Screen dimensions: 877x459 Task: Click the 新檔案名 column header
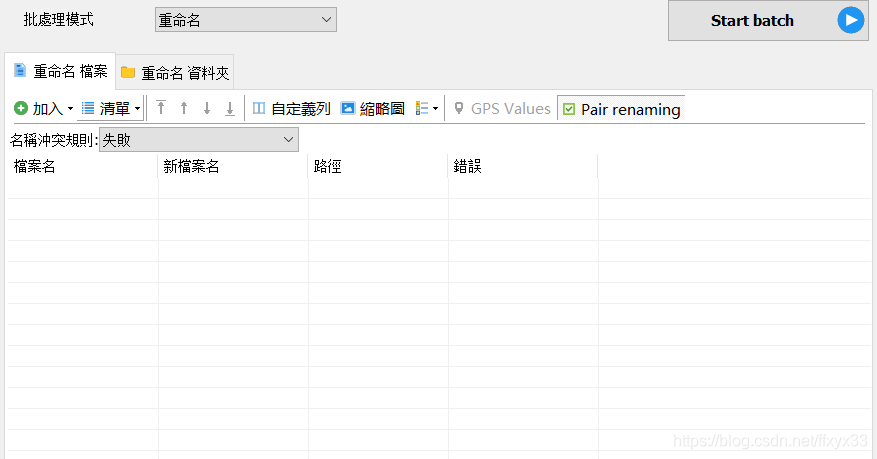pyautogui.click(x=233, y=166)
